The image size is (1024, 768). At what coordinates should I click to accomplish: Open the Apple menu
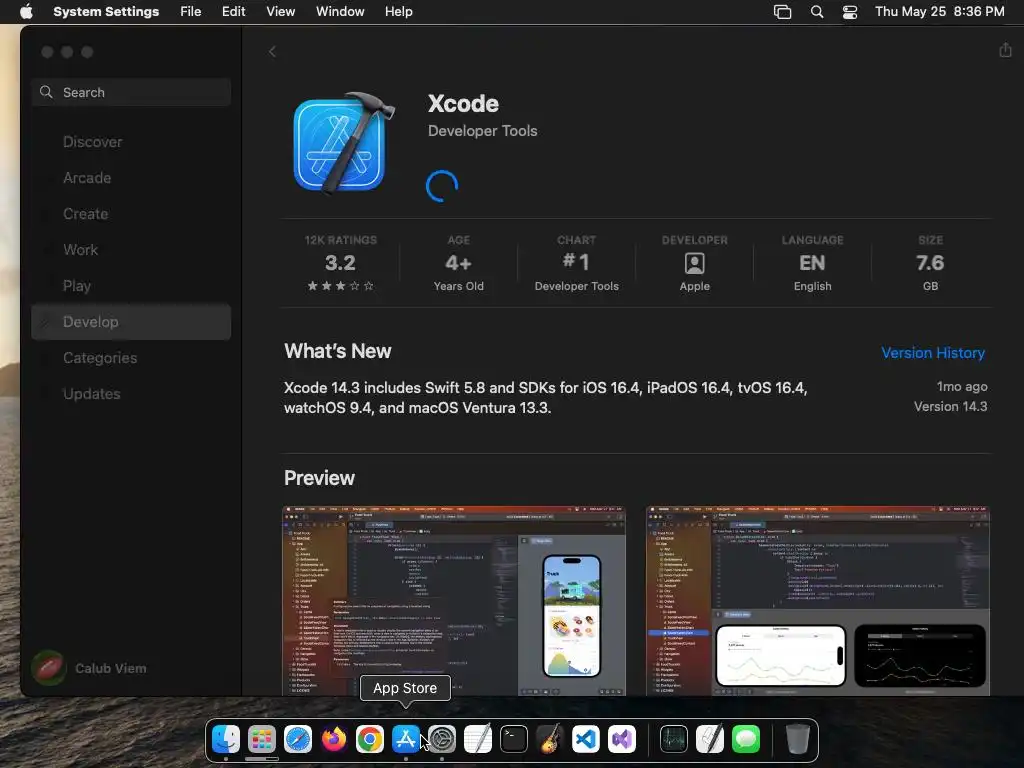(x=26, y=11)
